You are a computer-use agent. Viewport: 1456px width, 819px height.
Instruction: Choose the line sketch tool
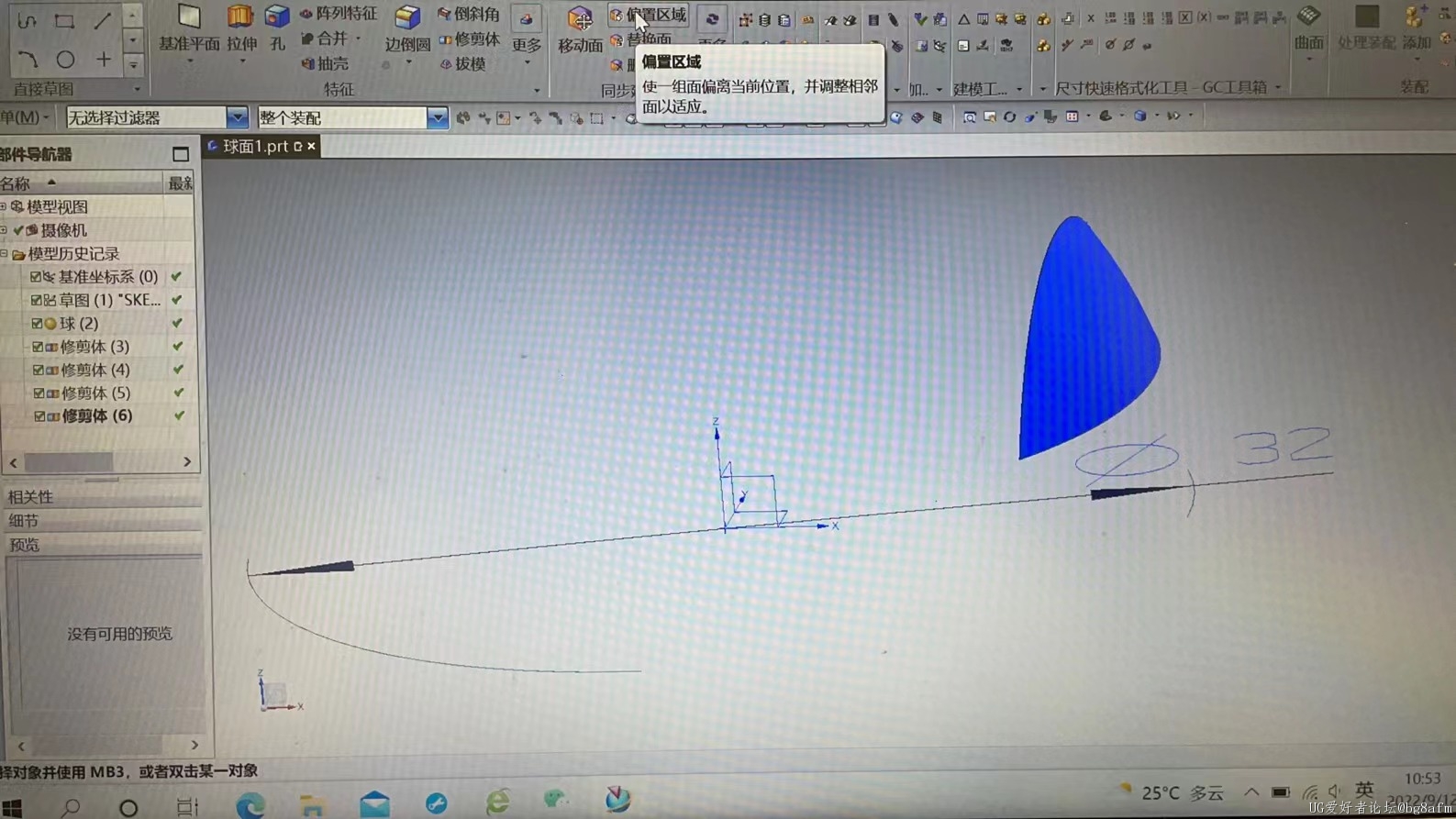[x=103, y=19]
